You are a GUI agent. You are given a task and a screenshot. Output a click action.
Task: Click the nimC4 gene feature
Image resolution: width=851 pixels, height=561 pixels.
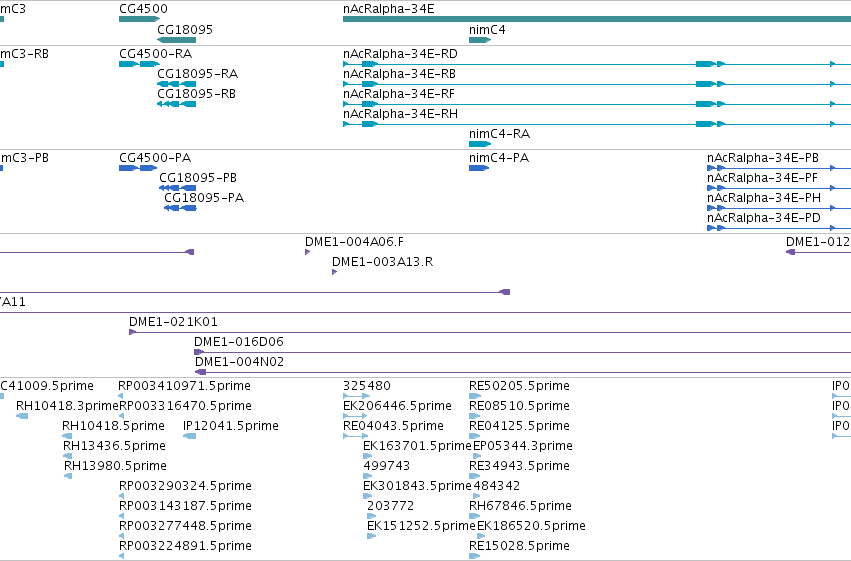coord(480,40)
